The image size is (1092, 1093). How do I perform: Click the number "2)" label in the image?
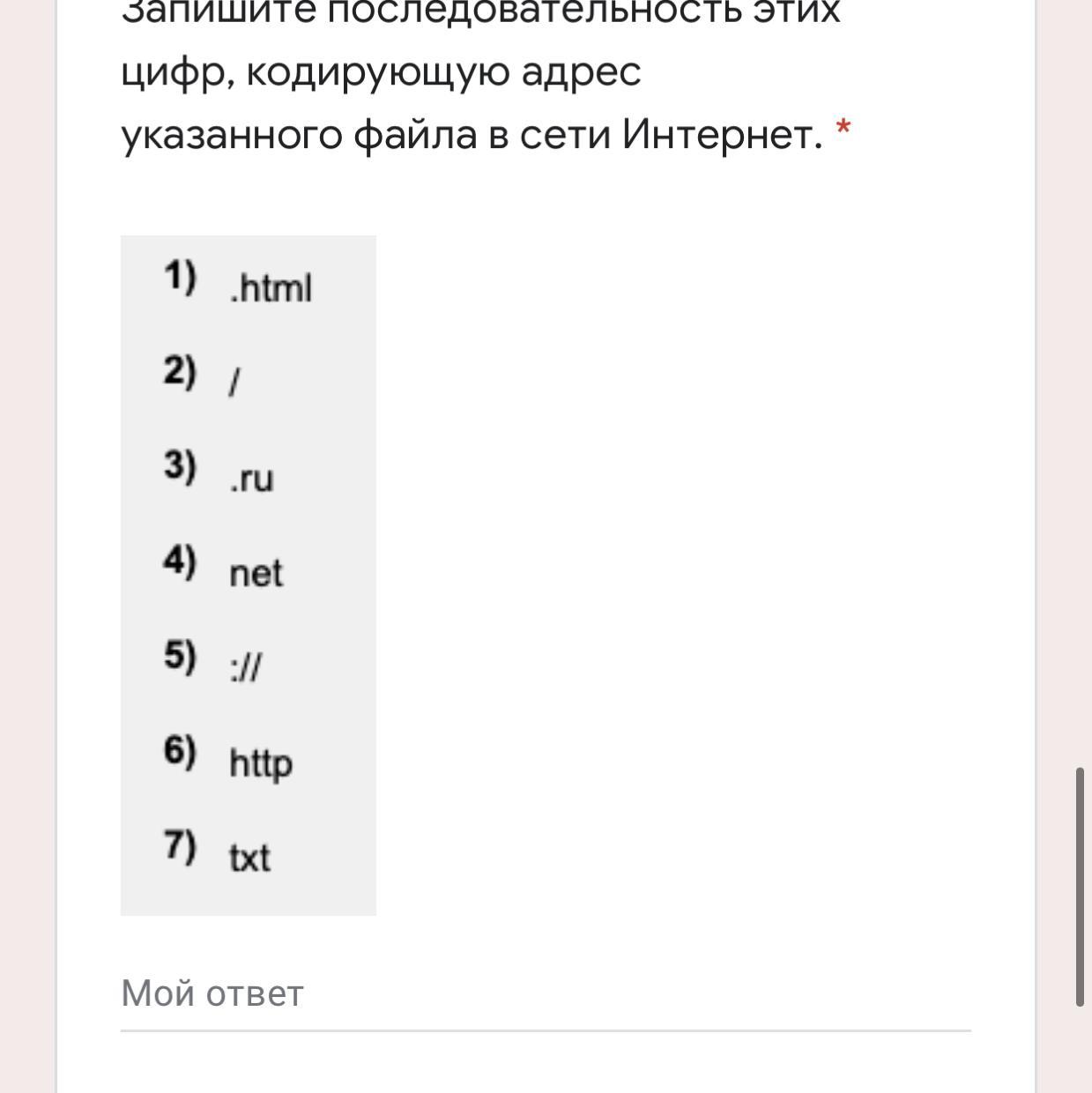click(x=180, y=371)
